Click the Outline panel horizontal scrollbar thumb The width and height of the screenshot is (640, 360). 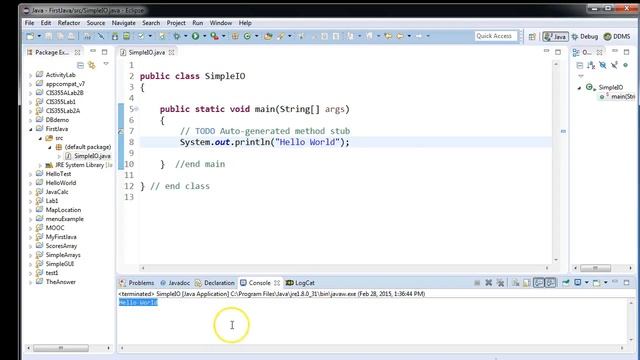point(596,268)
